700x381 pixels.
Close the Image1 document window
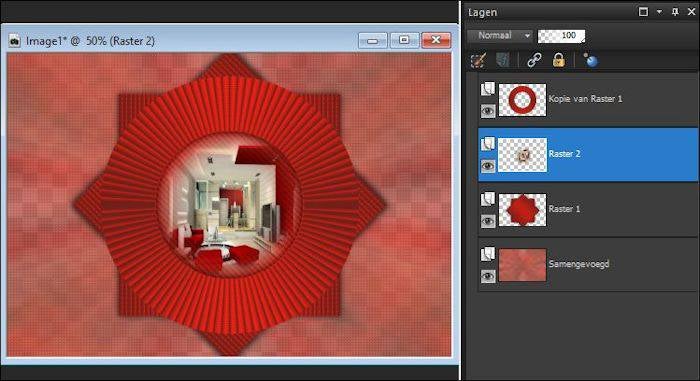436,41
